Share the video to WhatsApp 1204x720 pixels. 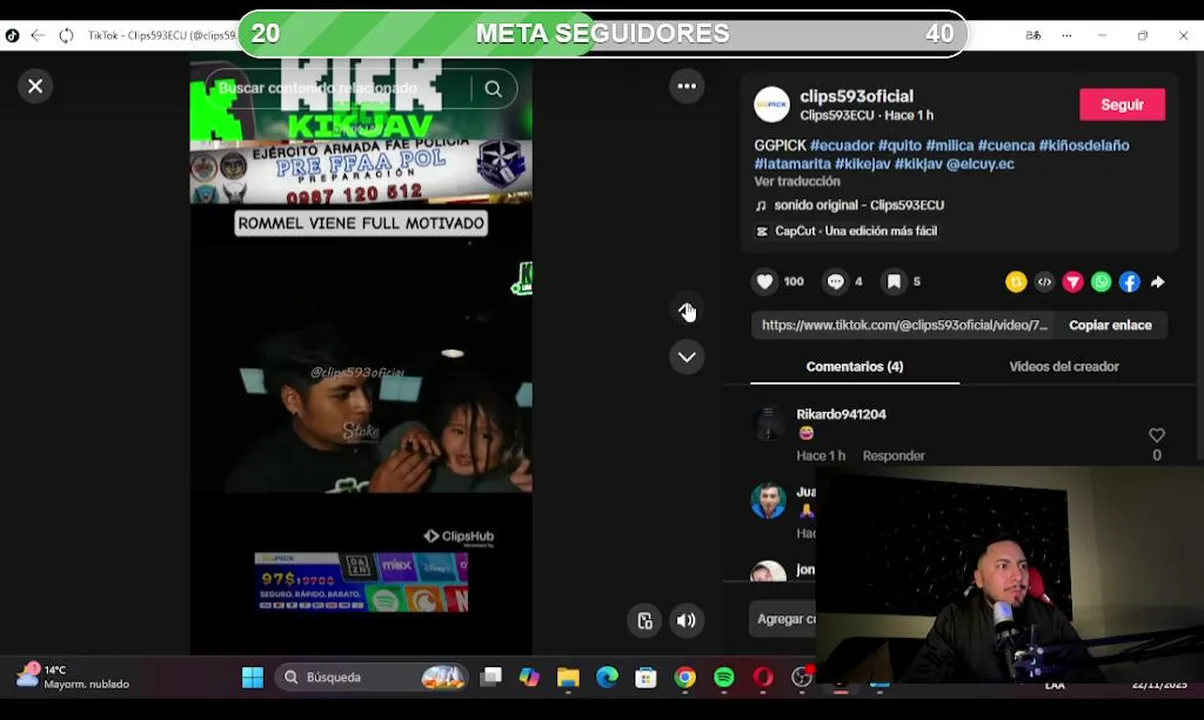1101,282
